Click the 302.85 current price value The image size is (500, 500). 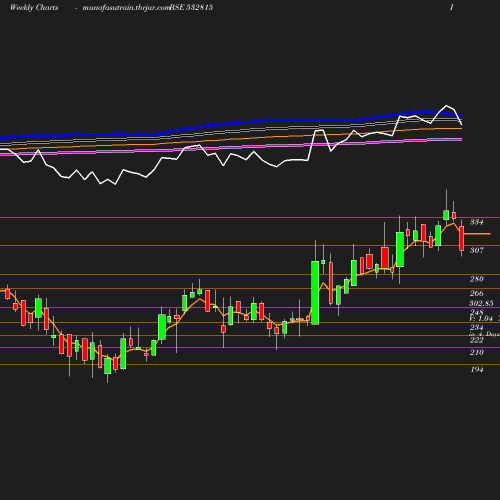coord(481,303)
